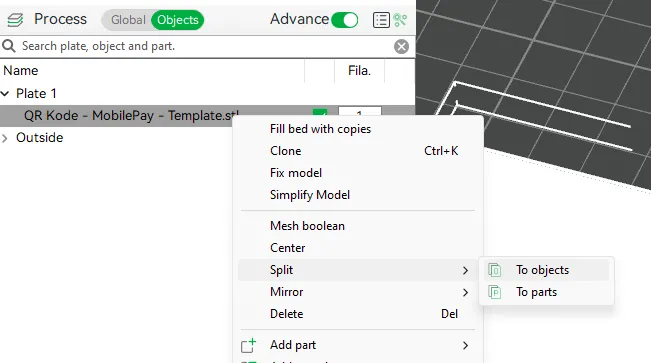
Task: Open the compare presets icon
Action: coord(400,20)
